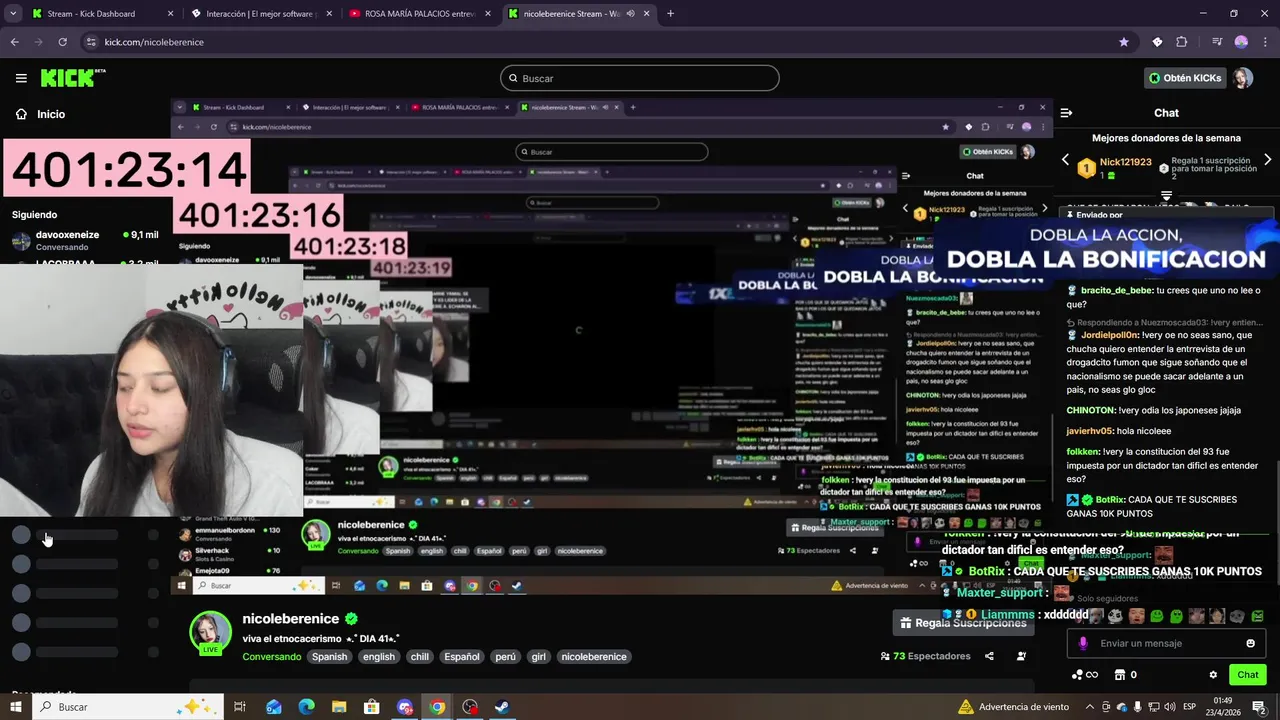1280x720 pixels.
Task: Show next top donor with right chevron
Action: click(1268, 160)
